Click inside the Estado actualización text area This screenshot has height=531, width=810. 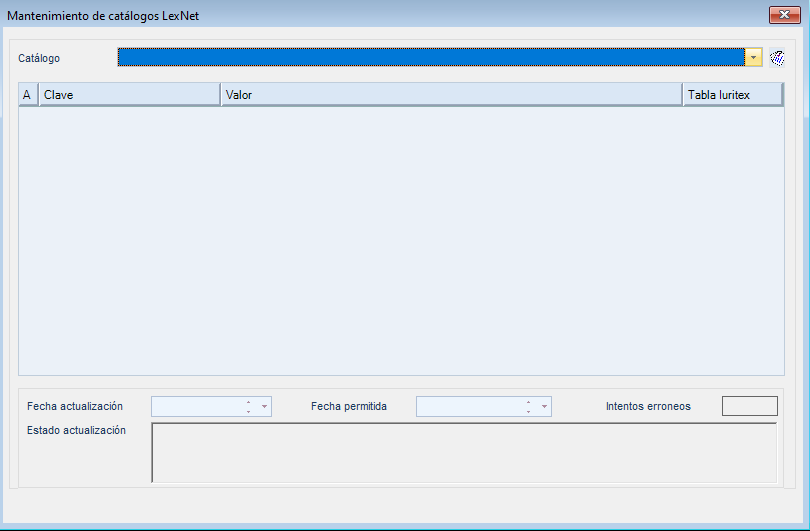[463, 453]
